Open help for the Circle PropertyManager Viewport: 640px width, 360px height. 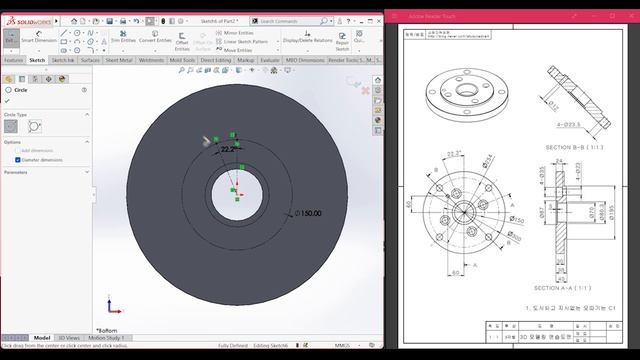pyautogui.click(x=84, y=90)
